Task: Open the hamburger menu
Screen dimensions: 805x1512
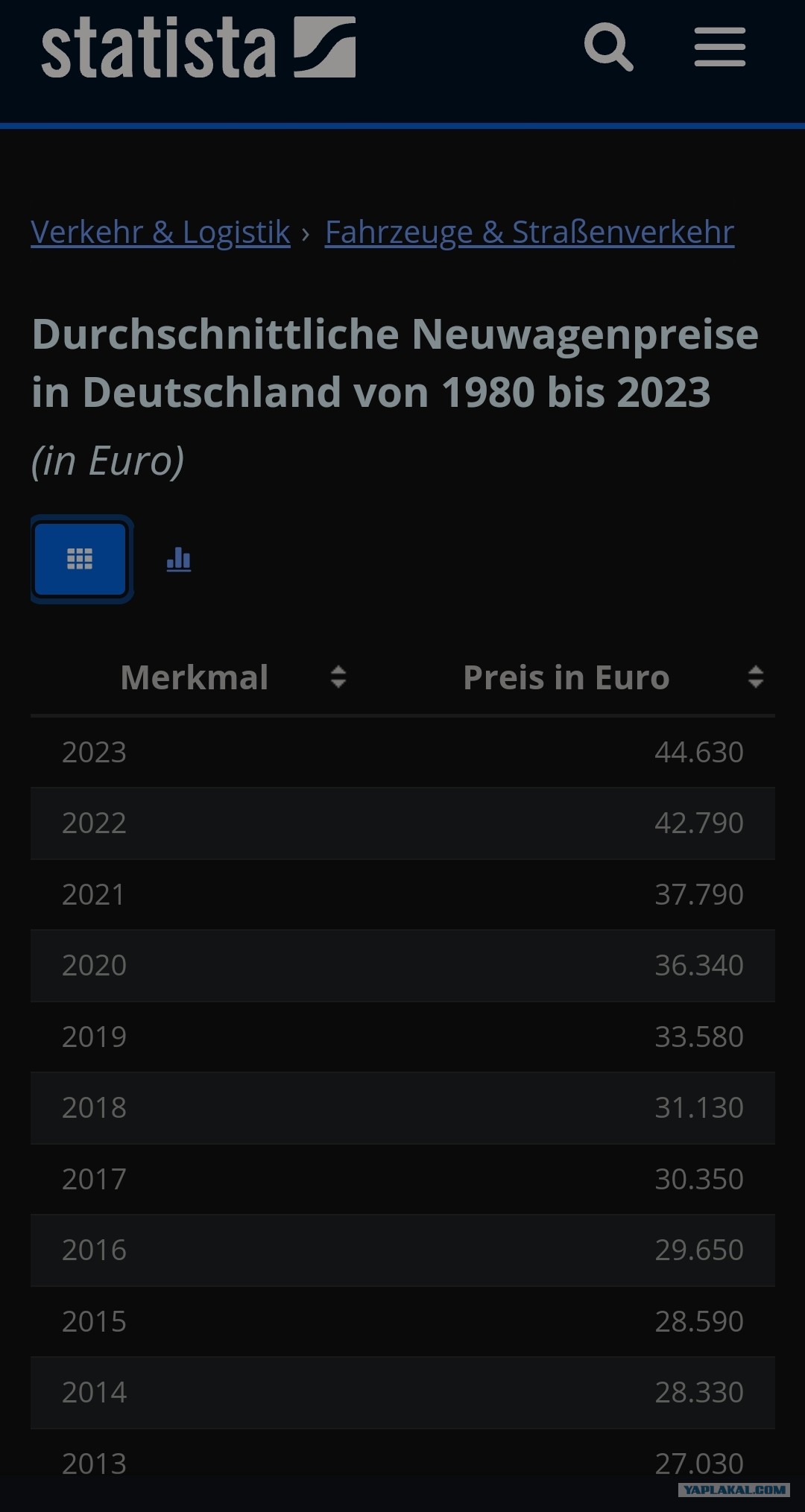Action: (x=719, y=47)
